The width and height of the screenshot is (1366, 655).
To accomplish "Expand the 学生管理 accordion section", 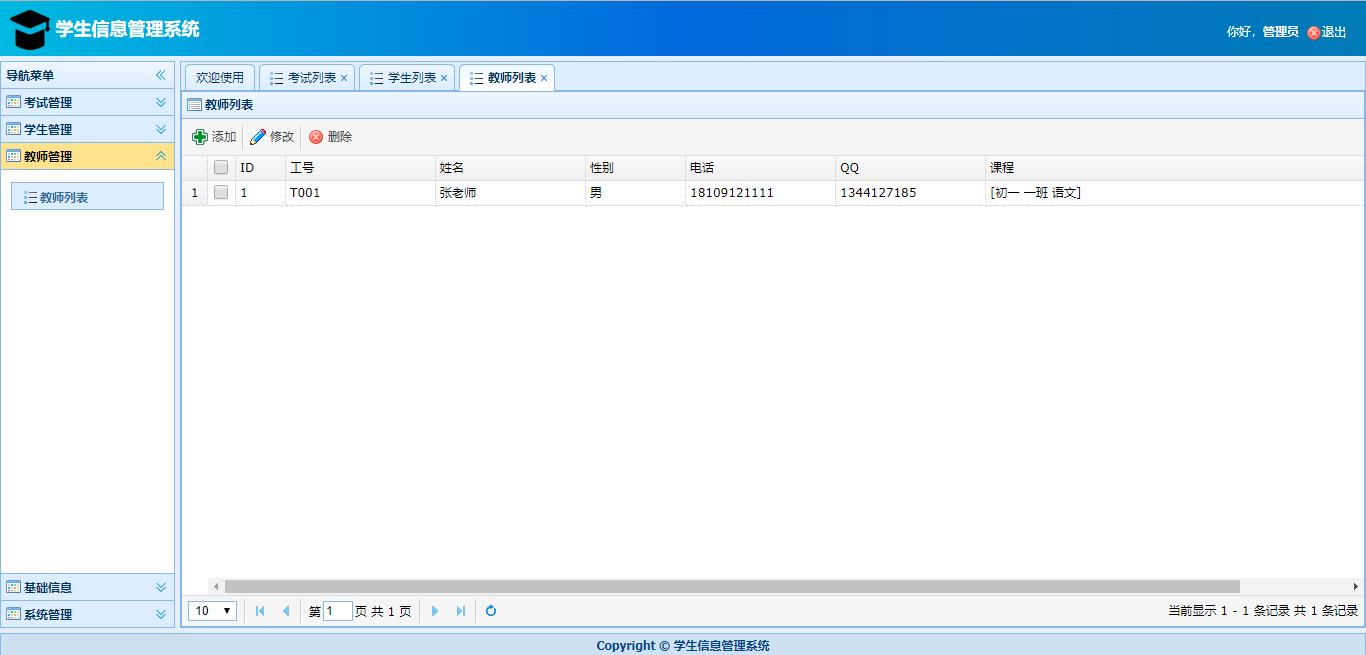I will point(160,129).
